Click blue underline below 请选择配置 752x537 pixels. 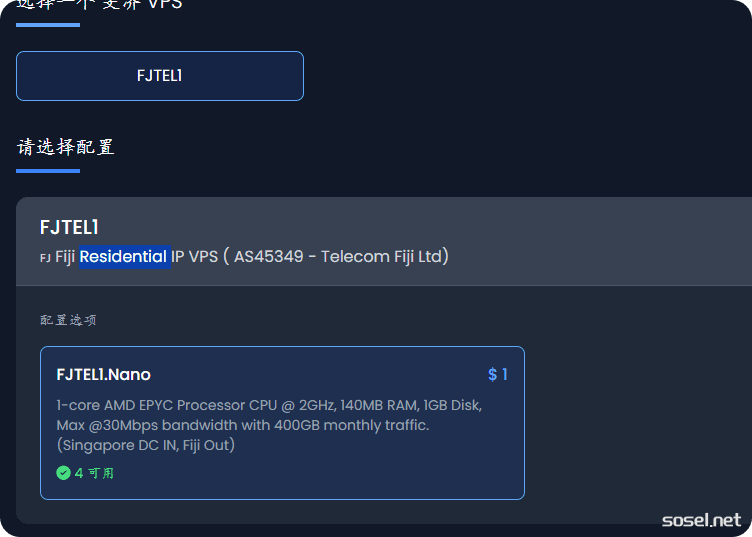click(x=47, y=171)
